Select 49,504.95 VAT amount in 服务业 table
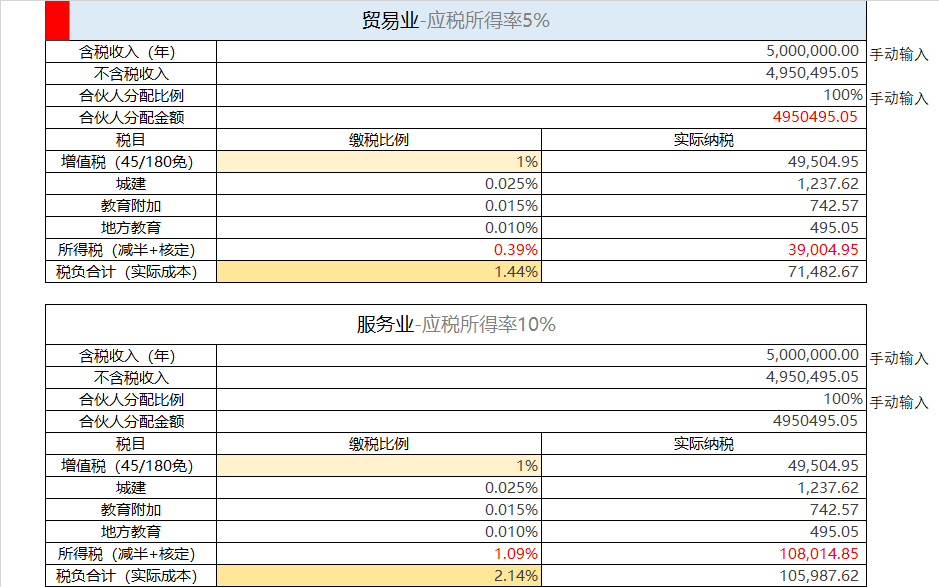This screenshot has height=587, width=939. [x=704, y=465]
